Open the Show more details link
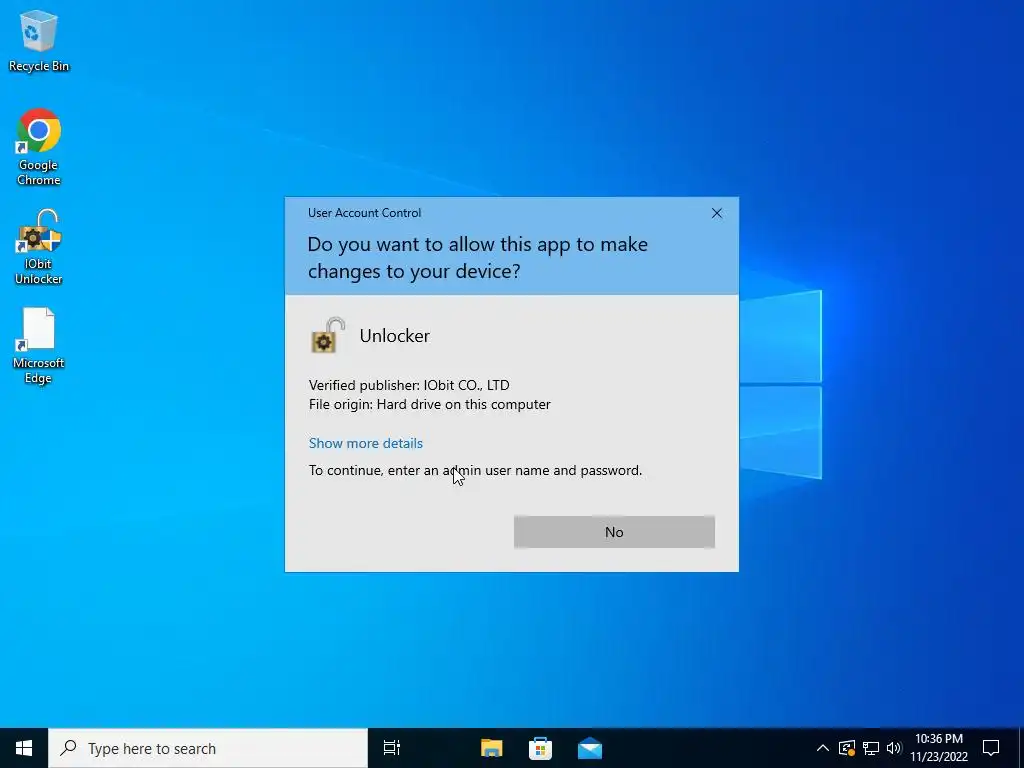Image resolution: width=1024 pixels, height=768 pixels. click(x=366, y=443)
